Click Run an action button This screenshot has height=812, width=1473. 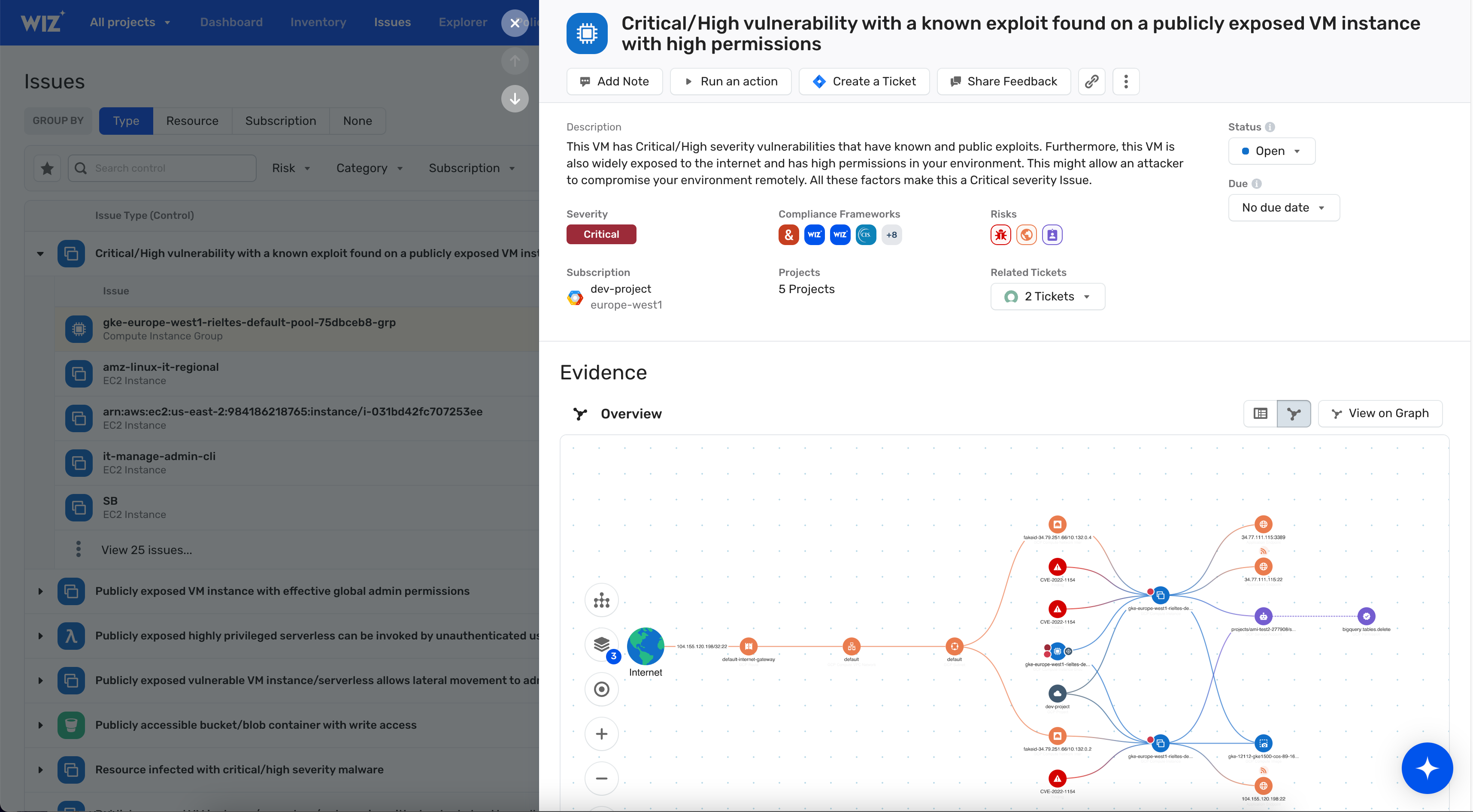tap(731, 81)
